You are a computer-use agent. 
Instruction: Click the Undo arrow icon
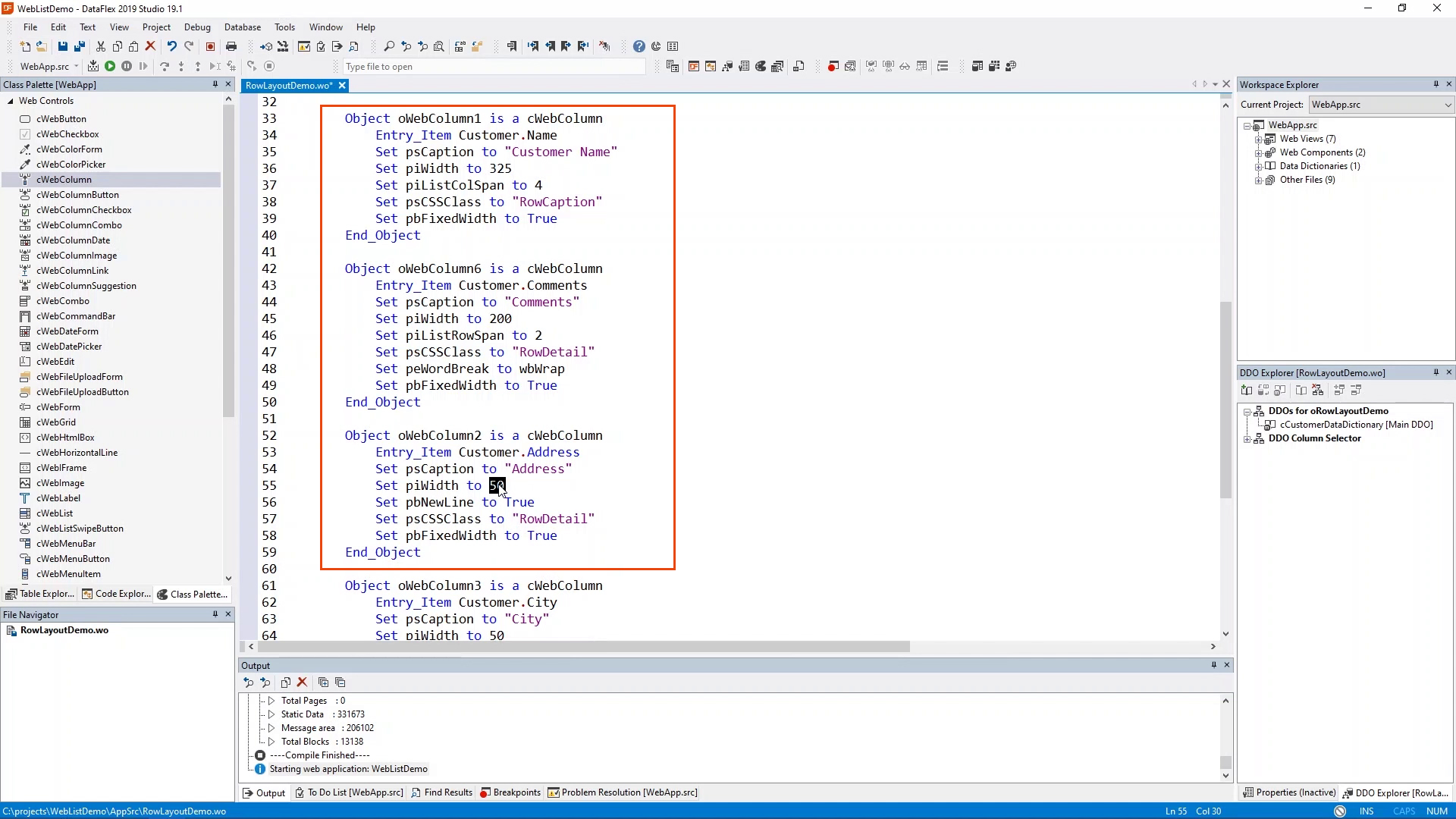172,46
